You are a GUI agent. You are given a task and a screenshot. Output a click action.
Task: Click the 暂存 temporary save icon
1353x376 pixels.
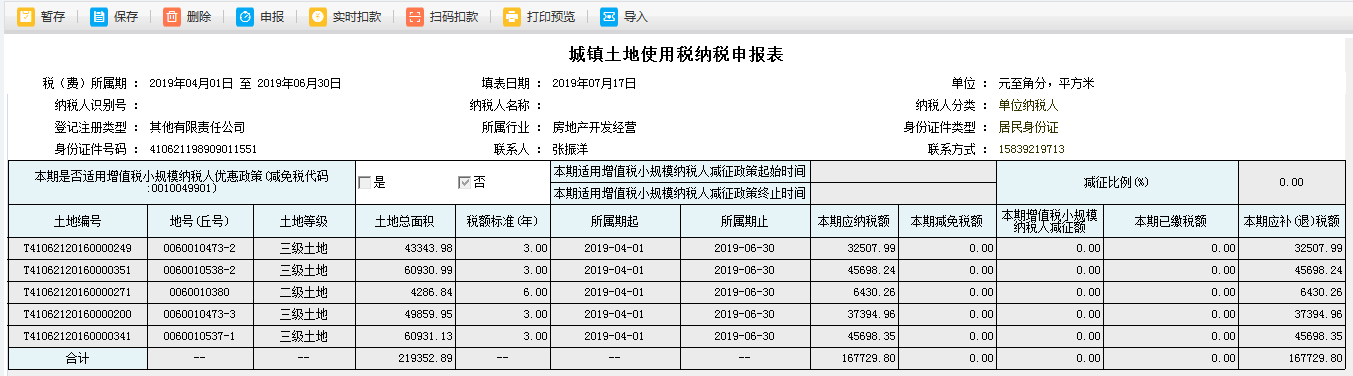[x=26, y=17]
